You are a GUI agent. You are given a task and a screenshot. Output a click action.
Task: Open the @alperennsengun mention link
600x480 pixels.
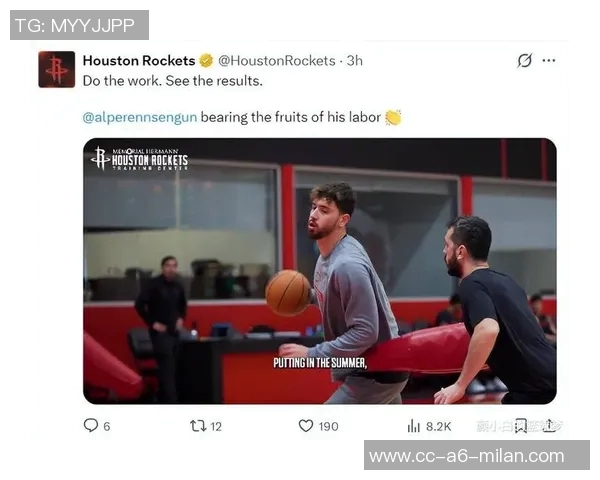click(140, 117)
